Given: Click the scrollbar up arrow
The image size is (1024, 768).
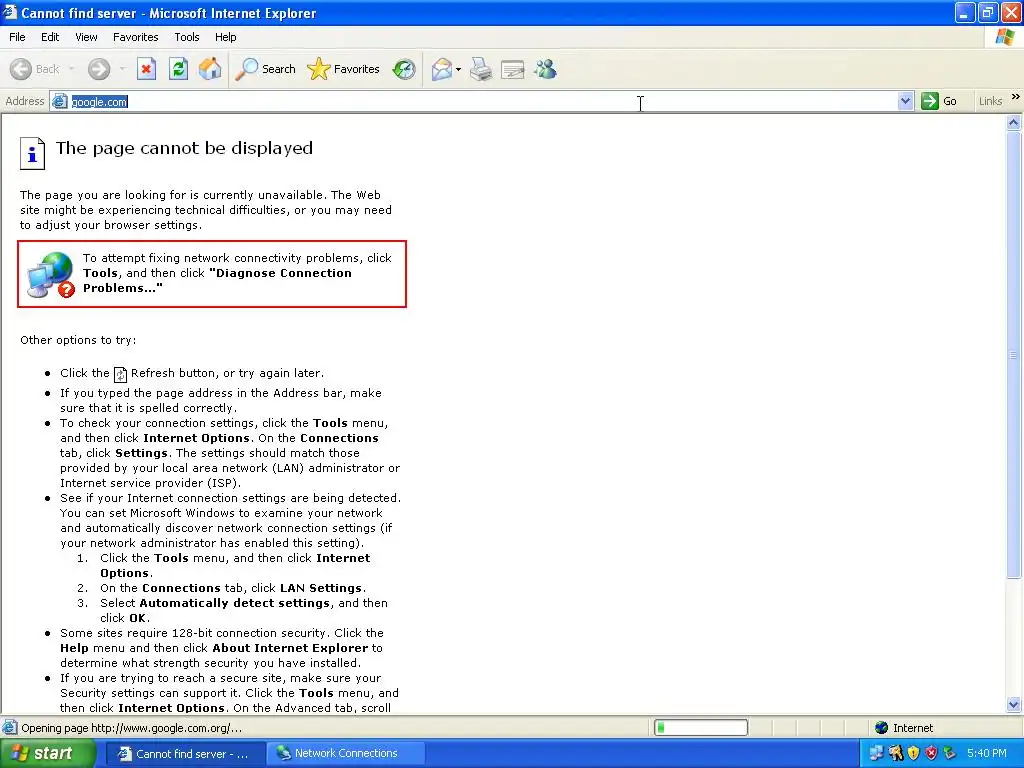Looking at the screenshot, I should click(1014, 122).
